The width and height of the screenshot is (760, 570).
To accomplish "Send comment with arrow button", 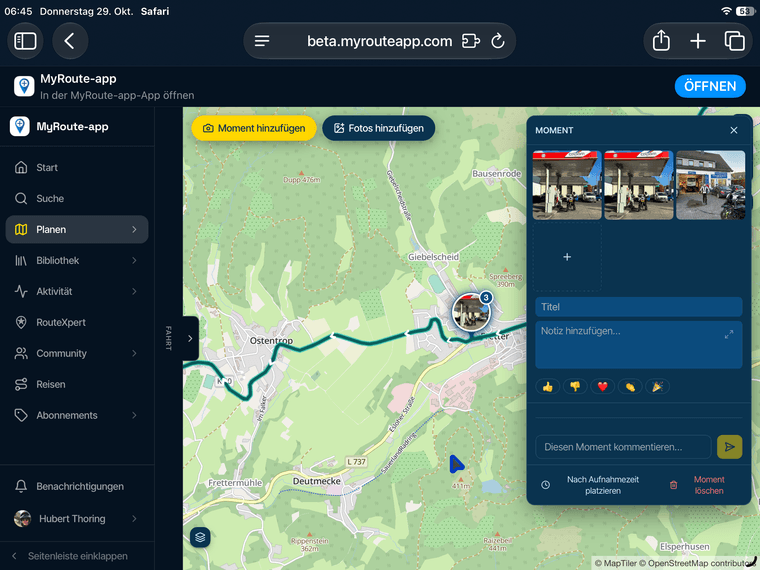I will pyautogui.click(x=729, y=447).
